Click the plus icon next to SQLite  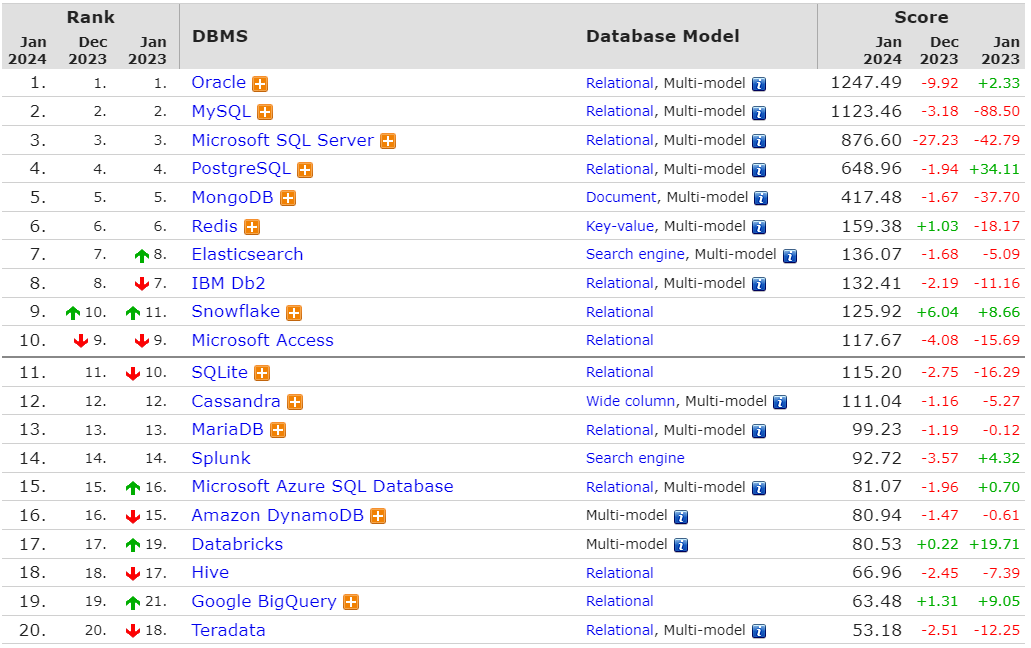262,373
